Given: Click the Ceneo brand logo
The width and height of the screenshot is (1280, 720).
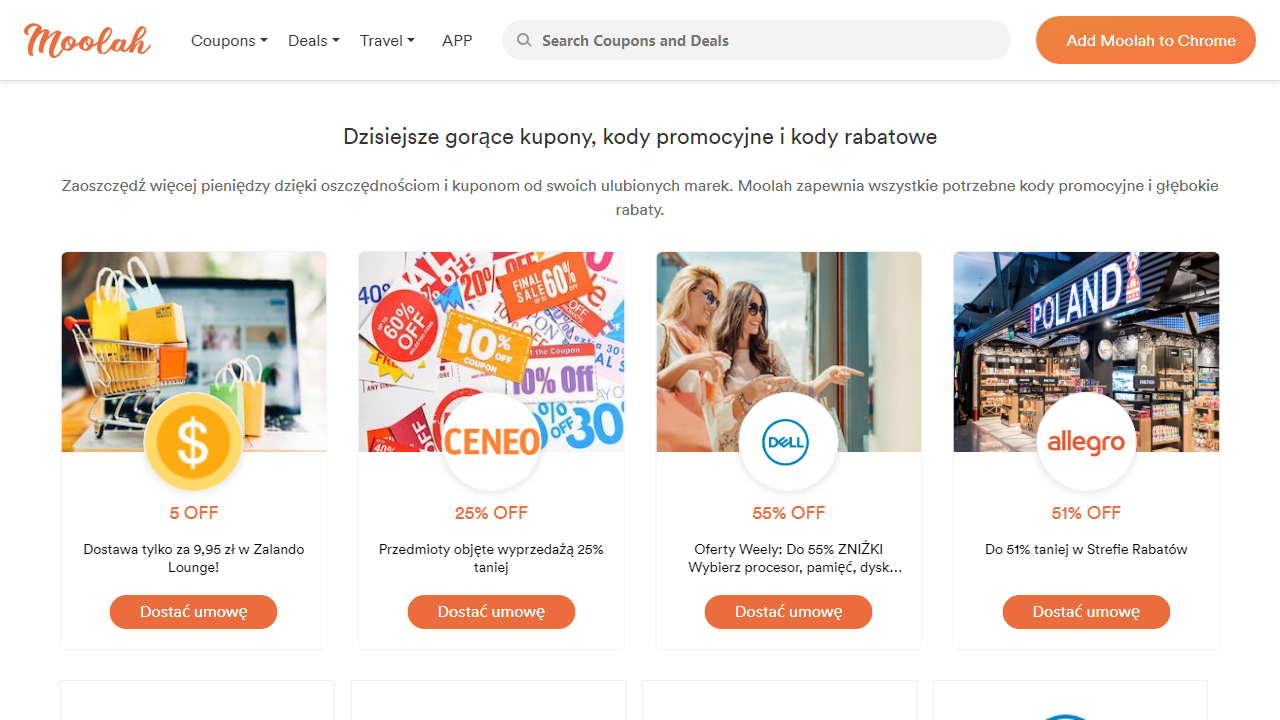Looking at the screenshot, I should [x=491, y=442].
